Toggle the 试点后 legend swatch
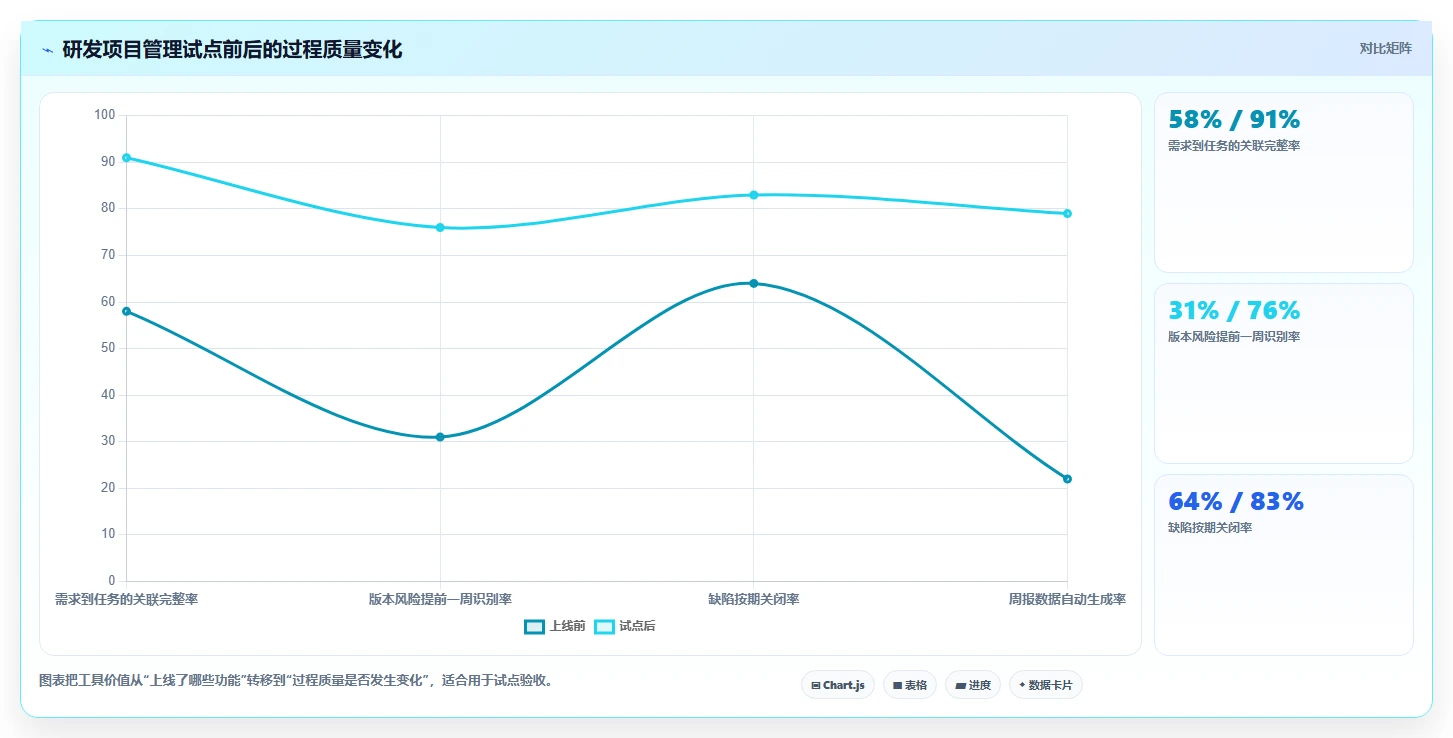 [x=604, y=627]
